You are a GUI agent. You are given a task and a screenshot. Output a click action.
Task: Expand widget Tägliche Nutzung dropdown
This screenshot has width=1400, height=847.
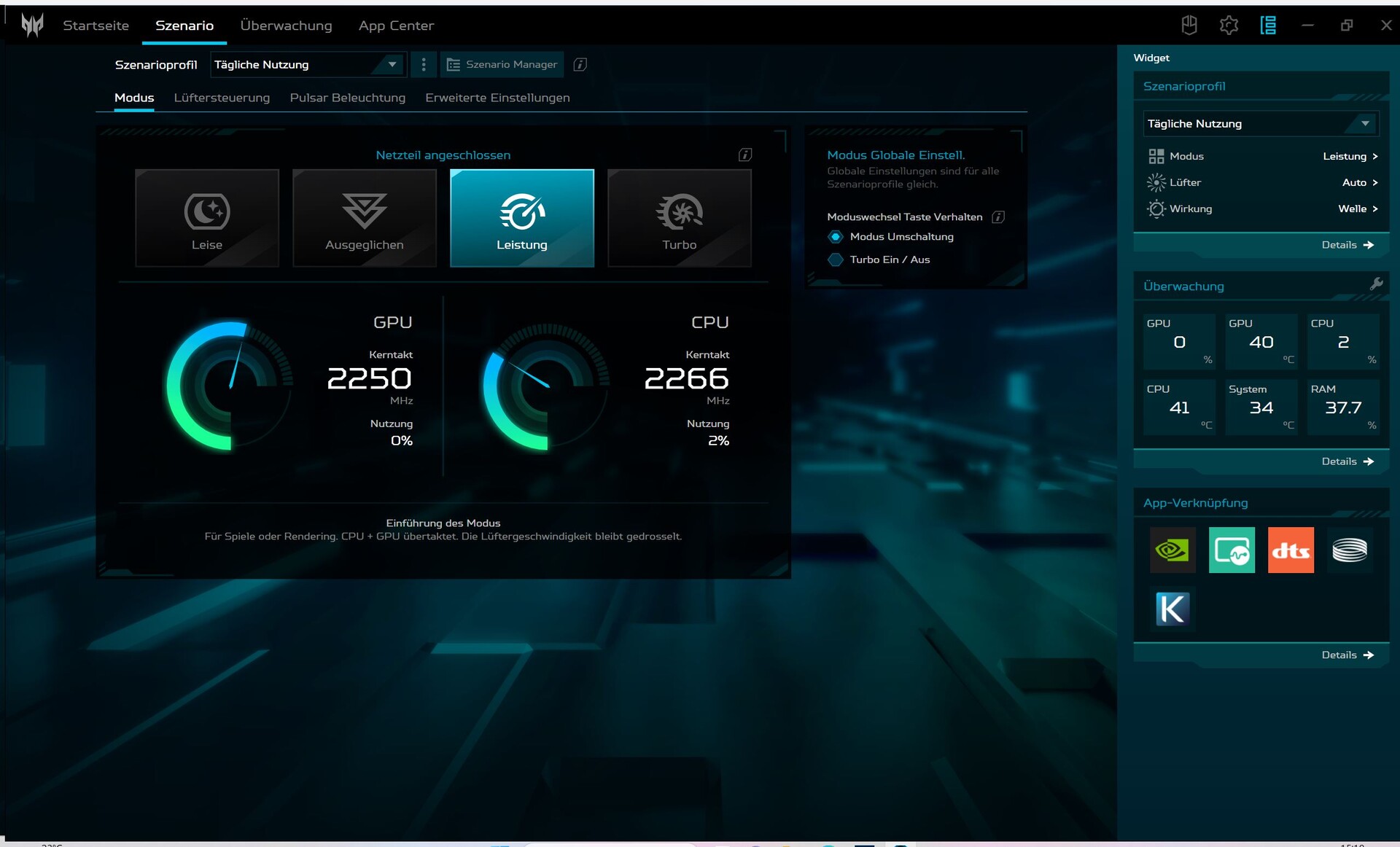click(1260, 124)
